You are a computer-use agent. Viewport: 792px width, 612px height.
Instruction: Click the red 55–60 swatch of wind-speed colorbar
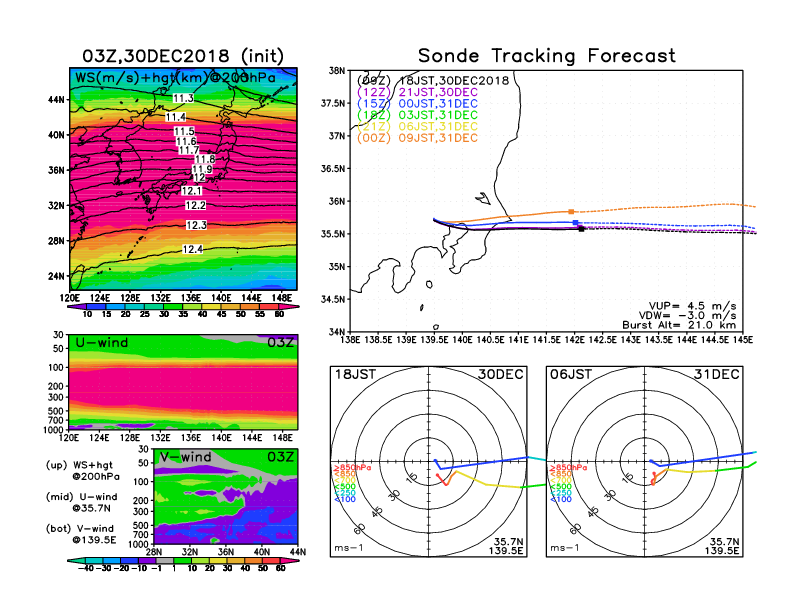point(269,307)
